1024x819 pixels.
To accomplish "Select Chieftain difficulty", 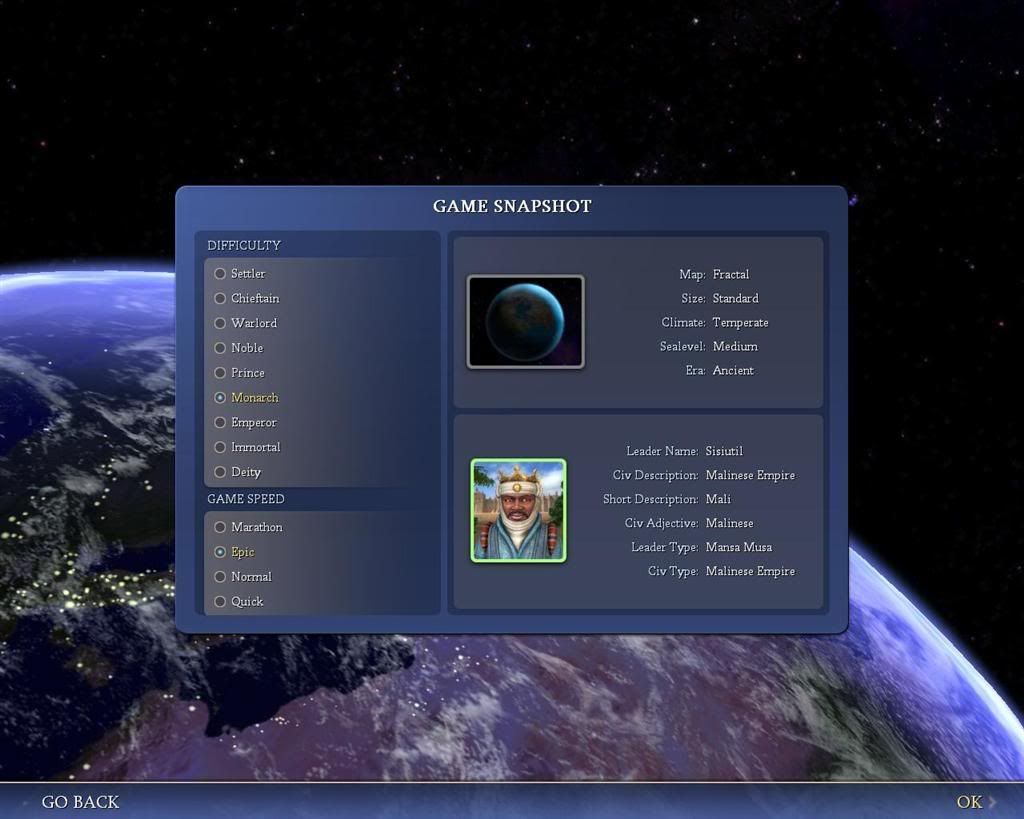I will 247,298.
